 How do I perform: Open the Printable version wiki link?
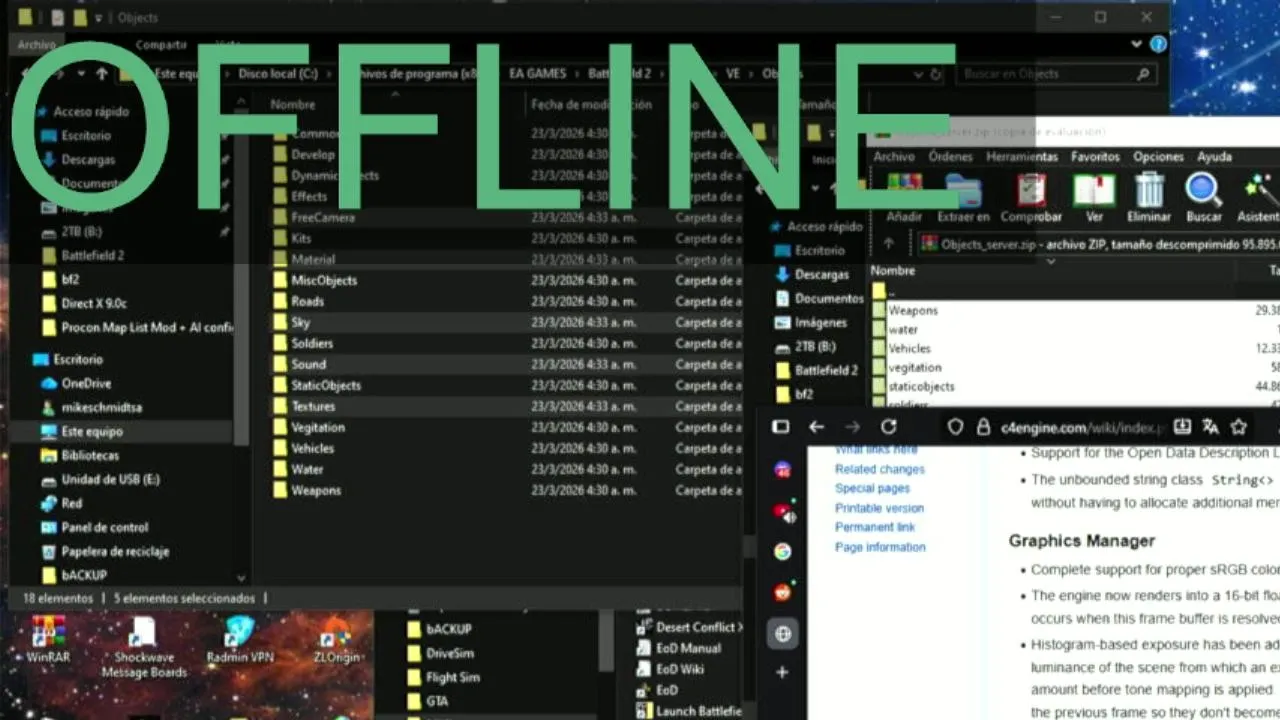879,508
